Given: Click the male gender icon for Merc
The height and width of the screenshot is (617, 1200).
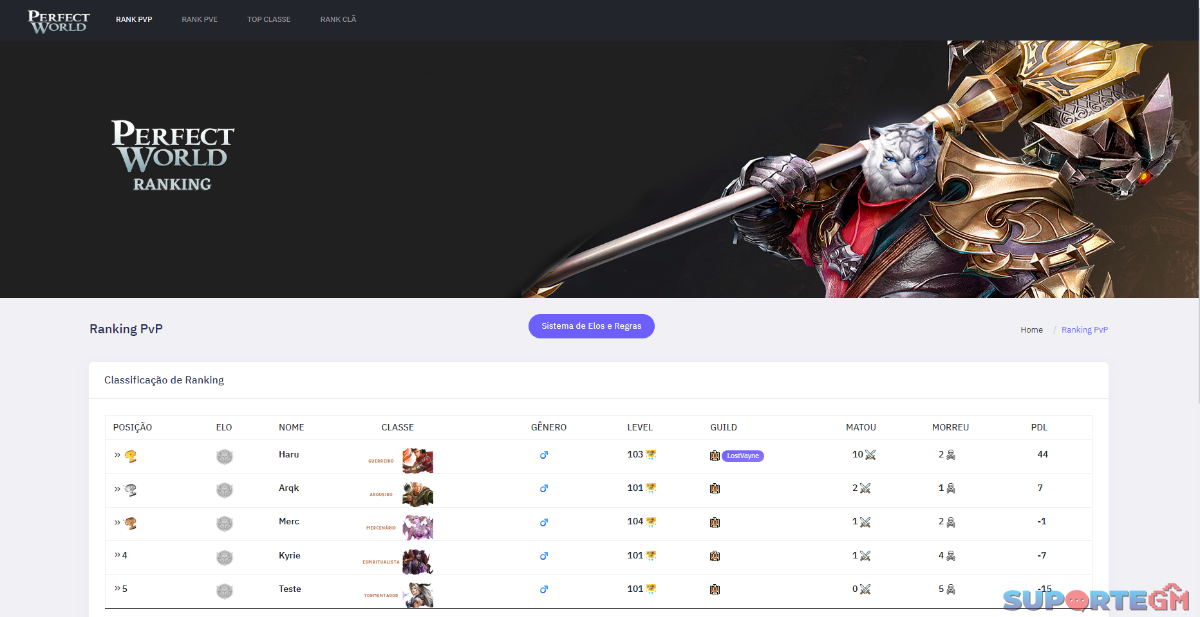Looking at the screenshot, I should pyautogui.click(x=544, y=522).
